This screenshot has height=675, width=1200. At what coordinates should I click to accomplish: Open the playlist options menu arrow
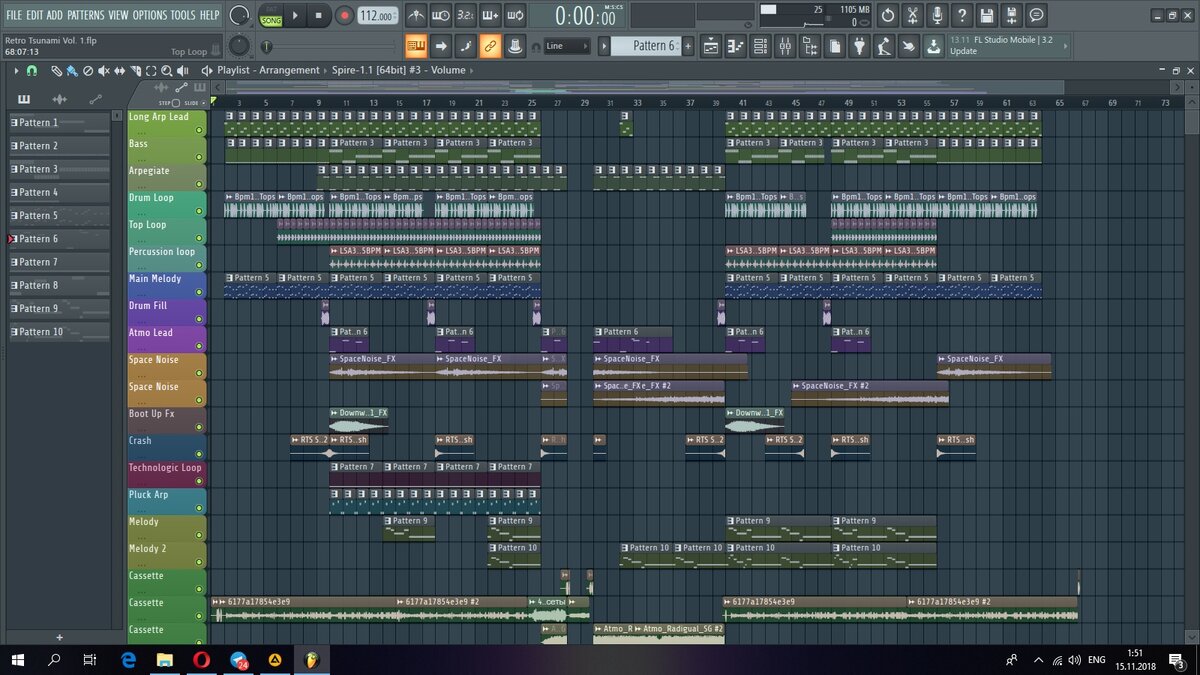tap(16, 71)
